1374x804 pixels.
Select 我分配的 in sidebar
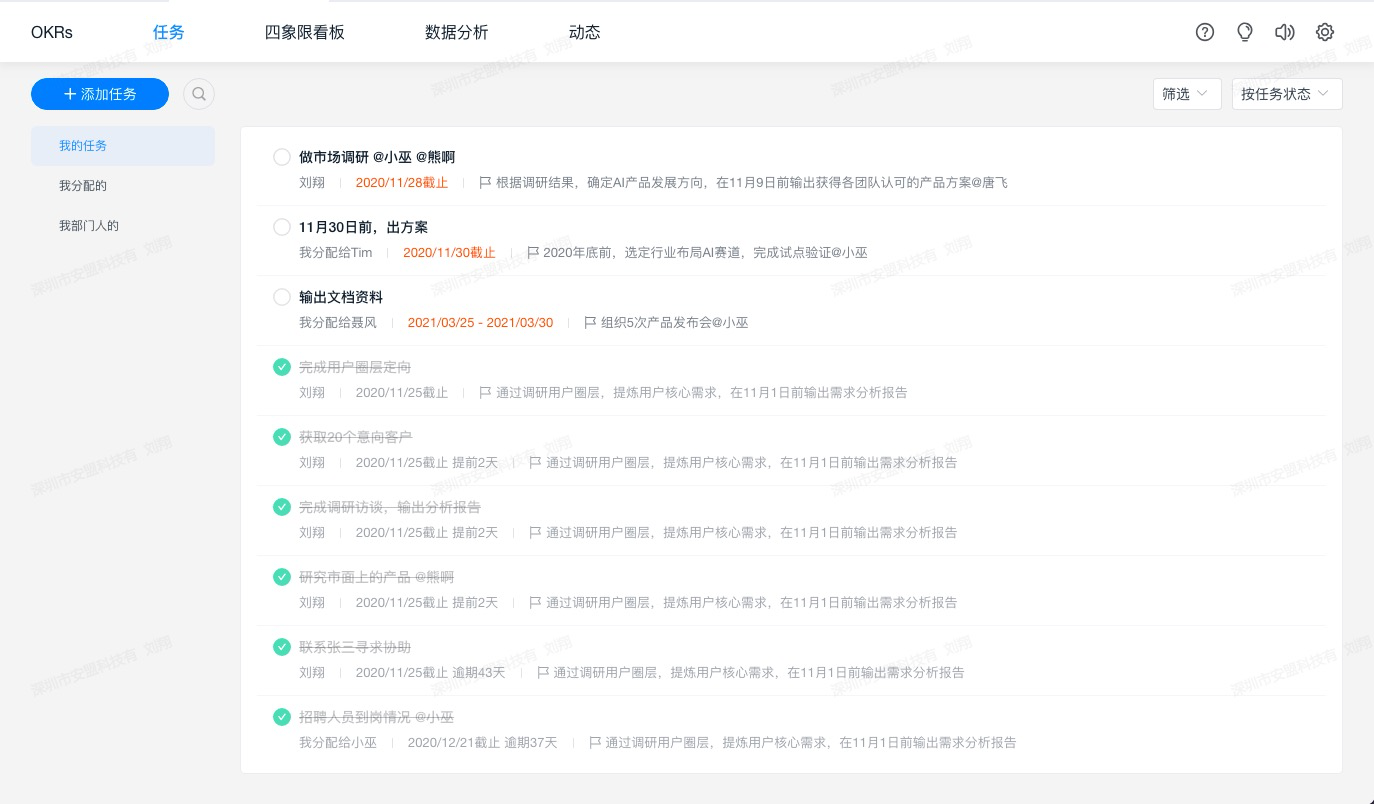click(123, 186)
